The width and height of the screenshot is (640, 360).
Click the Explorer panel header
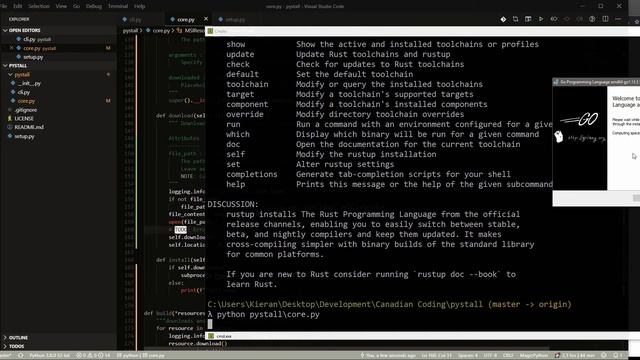19,19
